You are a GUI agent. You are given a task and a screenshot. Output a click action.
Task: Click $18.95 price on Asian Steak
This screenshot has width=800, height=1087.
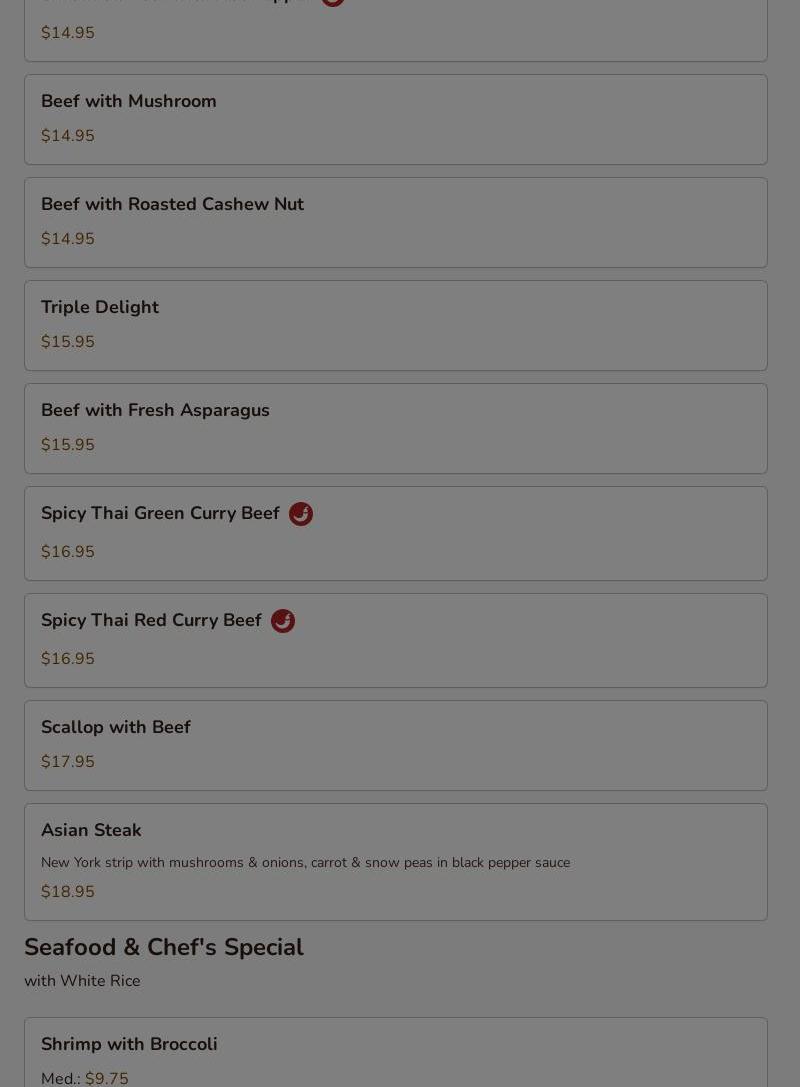pyautogui.click(x=67, y=892)
